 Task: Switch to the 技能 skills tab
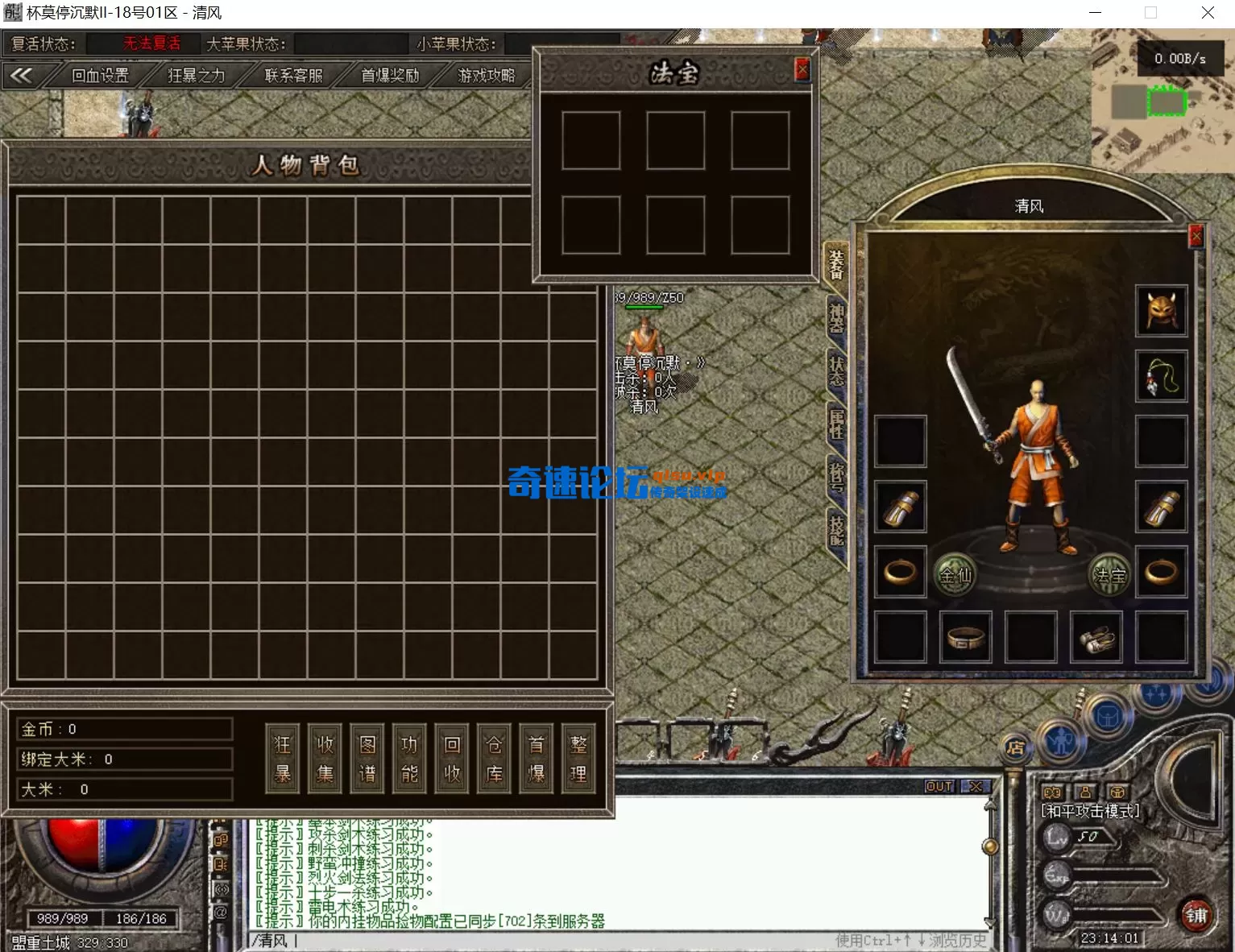point(837,530)
